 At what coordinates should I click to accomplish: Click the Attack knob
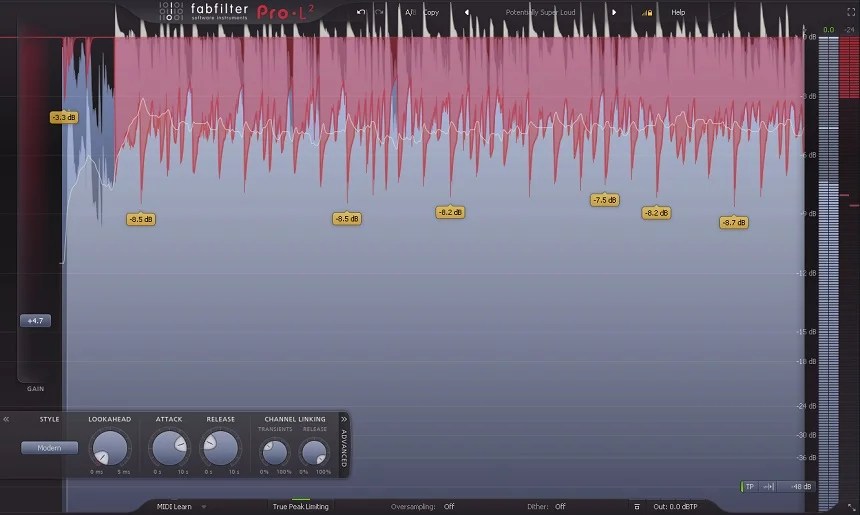tap(169, 448)
